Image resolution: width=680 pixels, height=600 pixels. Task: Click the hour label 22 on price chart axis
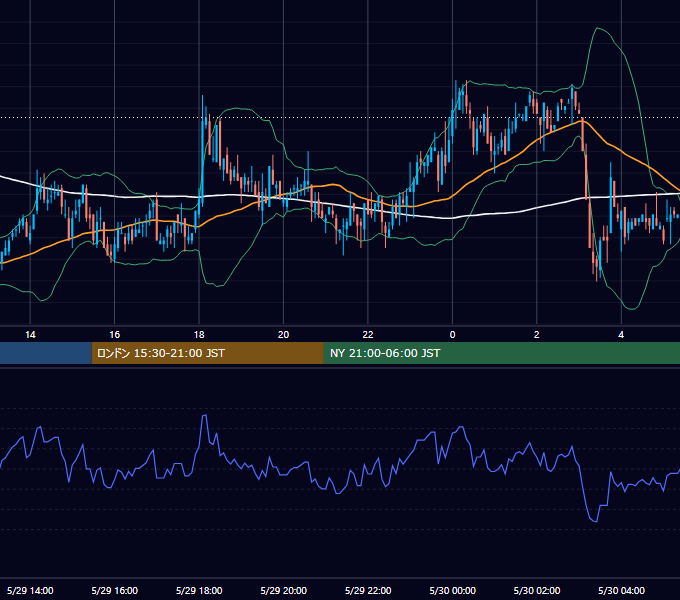click(x=368, y=335)
